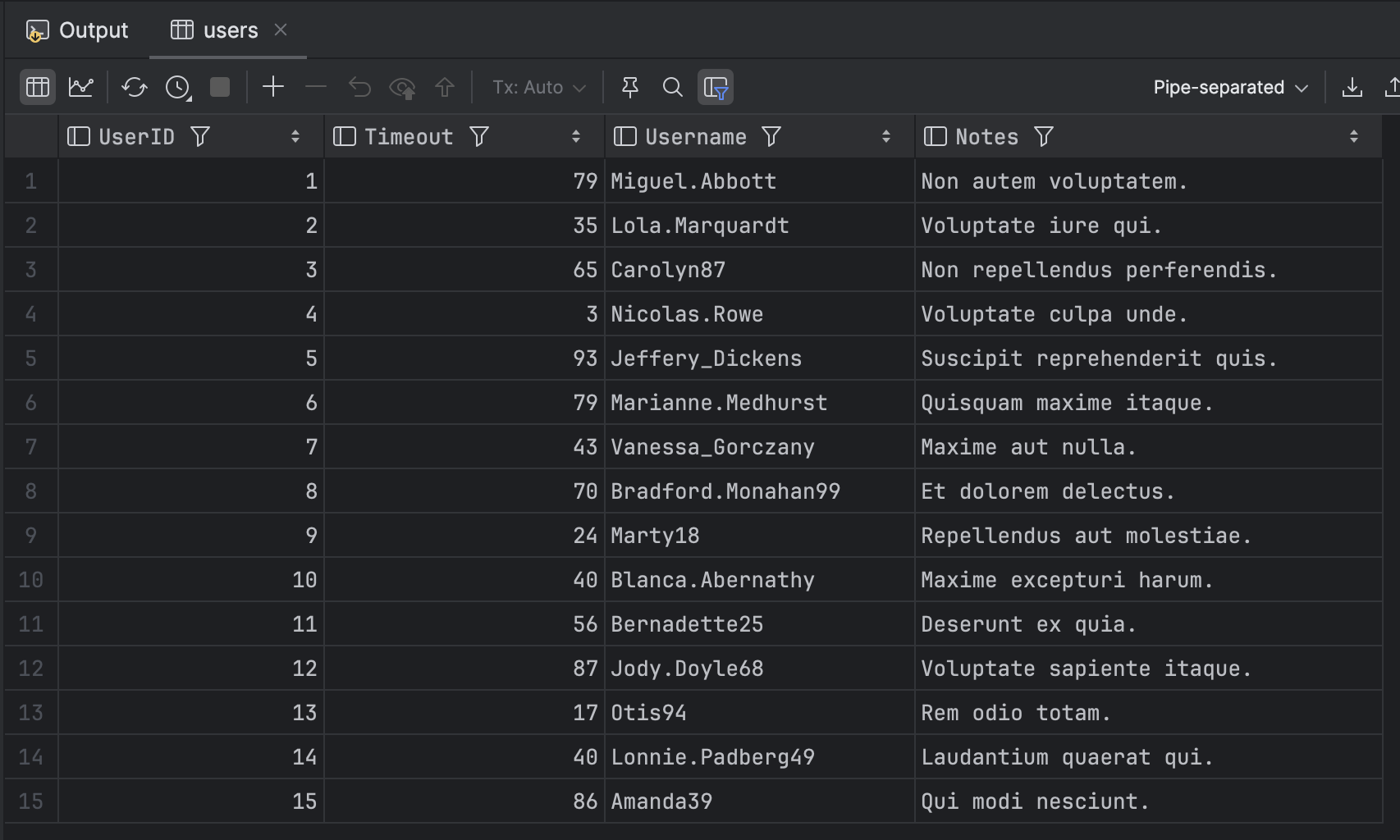
Task: Close the users tab
Action: click(281, 30)
